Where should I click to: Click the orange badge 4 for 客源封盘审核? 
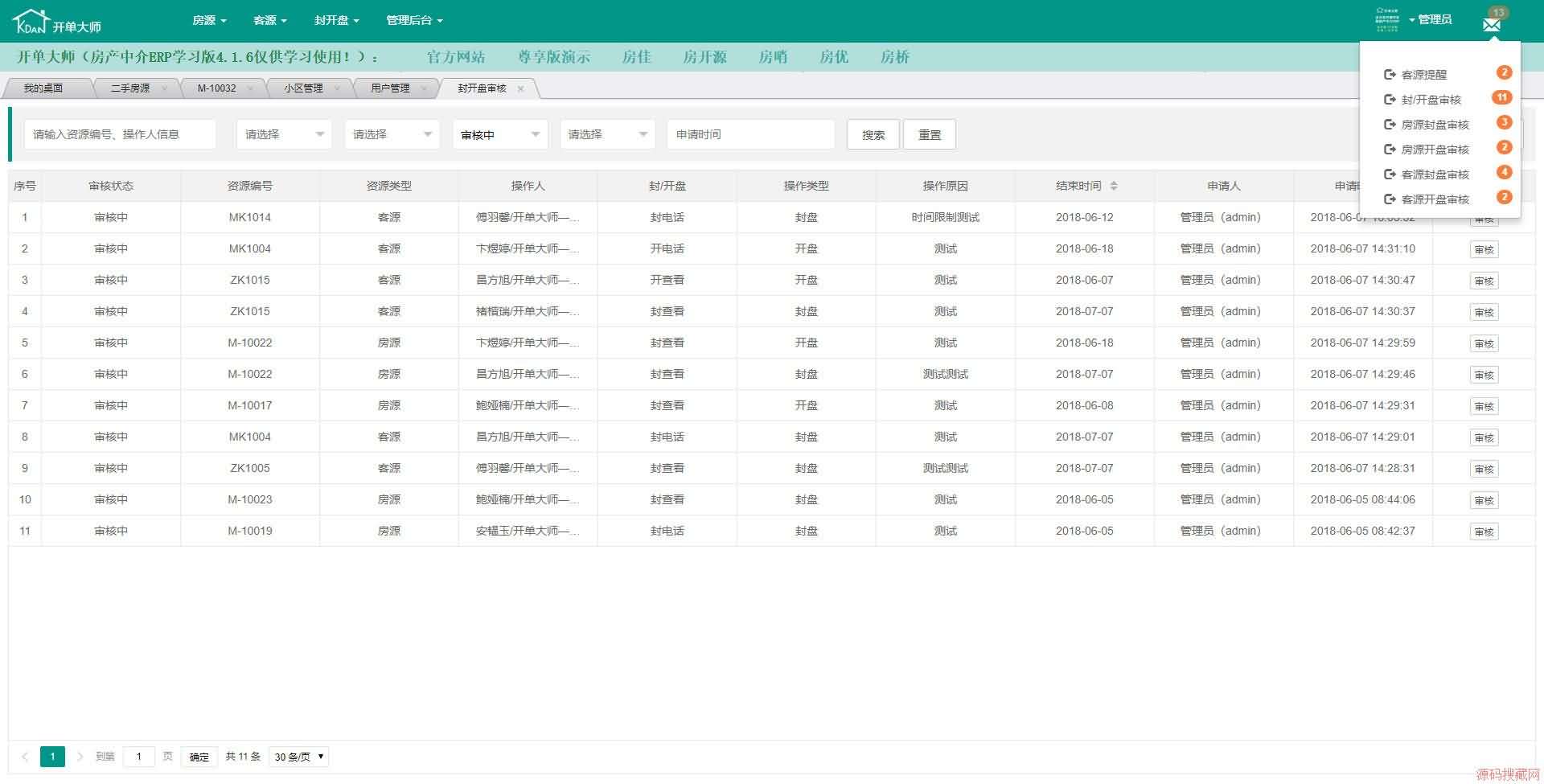[x=1504, y=172]
